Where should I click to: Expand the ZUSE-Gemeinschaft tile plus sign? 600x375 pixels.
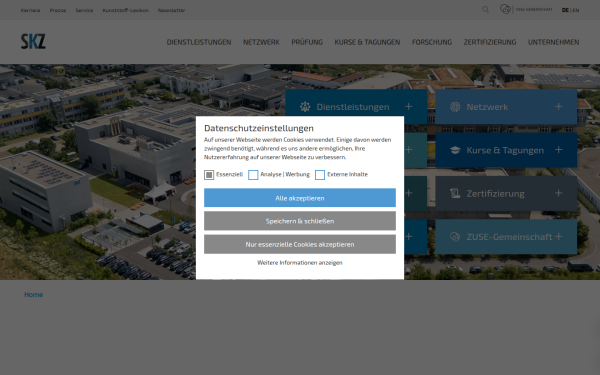point(559,236)
